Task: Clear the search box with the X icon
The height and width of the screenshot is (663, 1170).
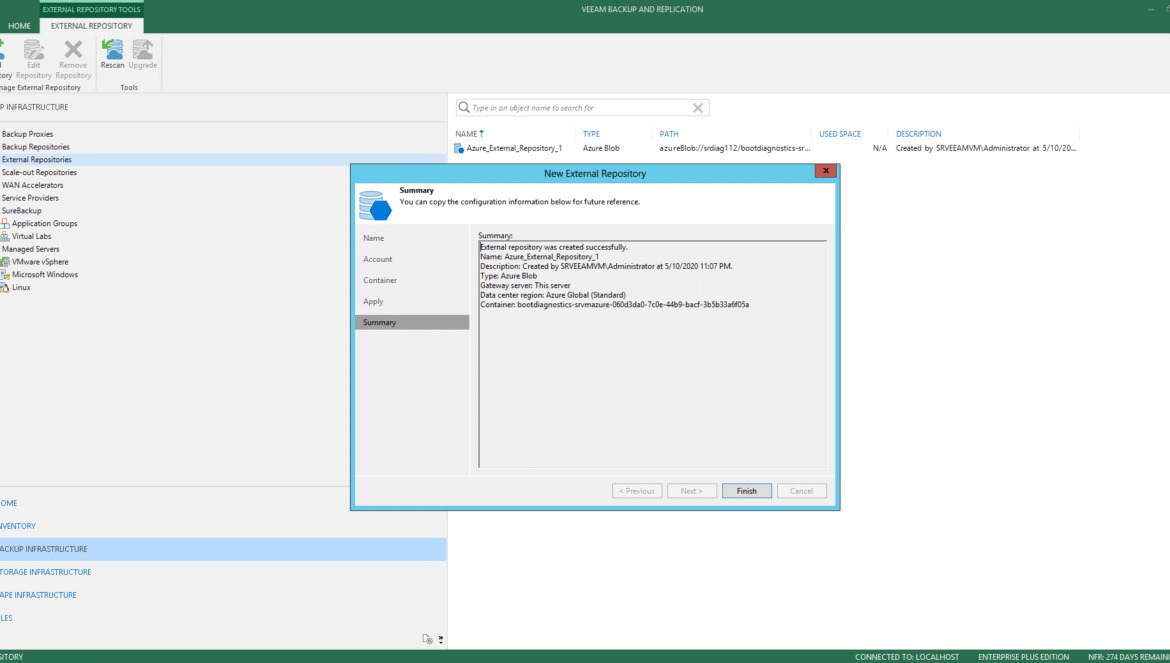Action: click(698, 107)
